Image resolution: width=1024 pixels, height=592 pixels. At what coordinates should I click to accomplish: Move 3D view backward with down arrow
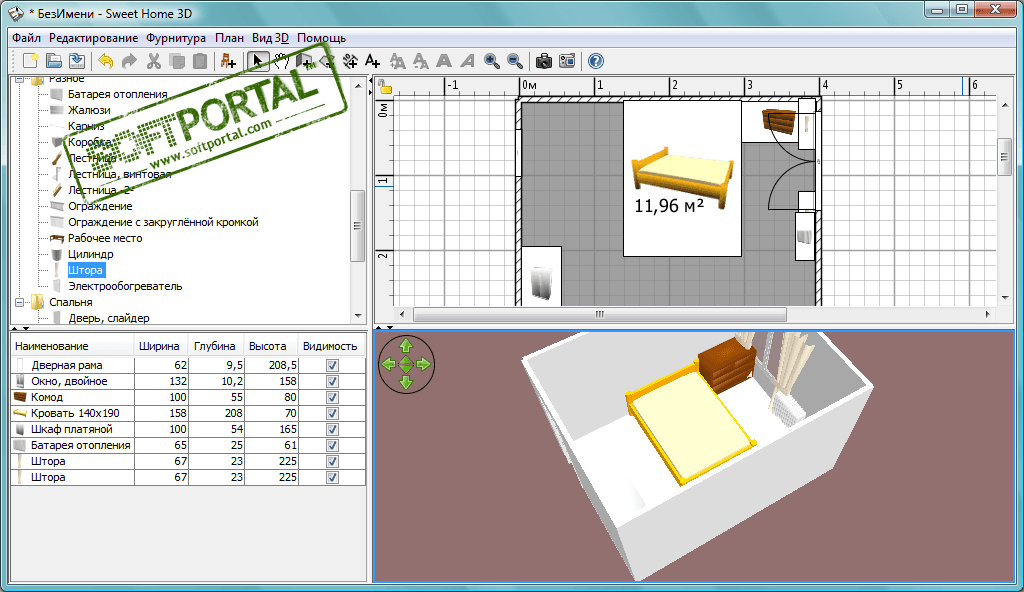coord(406,382)
